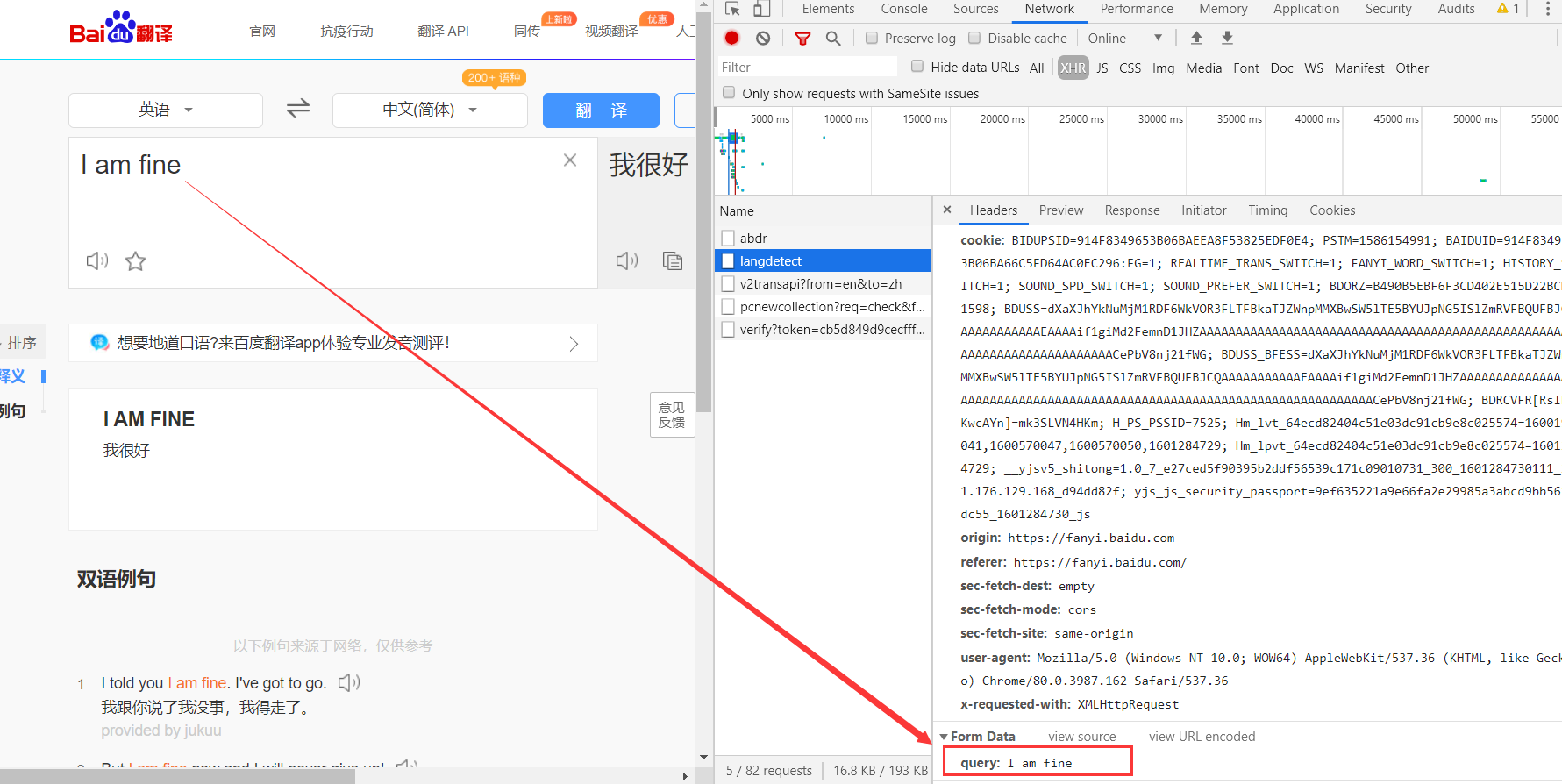Click the network timeline overview at 5000 ms
This screenshot has width=1562, height=784.
pos(770,118)
